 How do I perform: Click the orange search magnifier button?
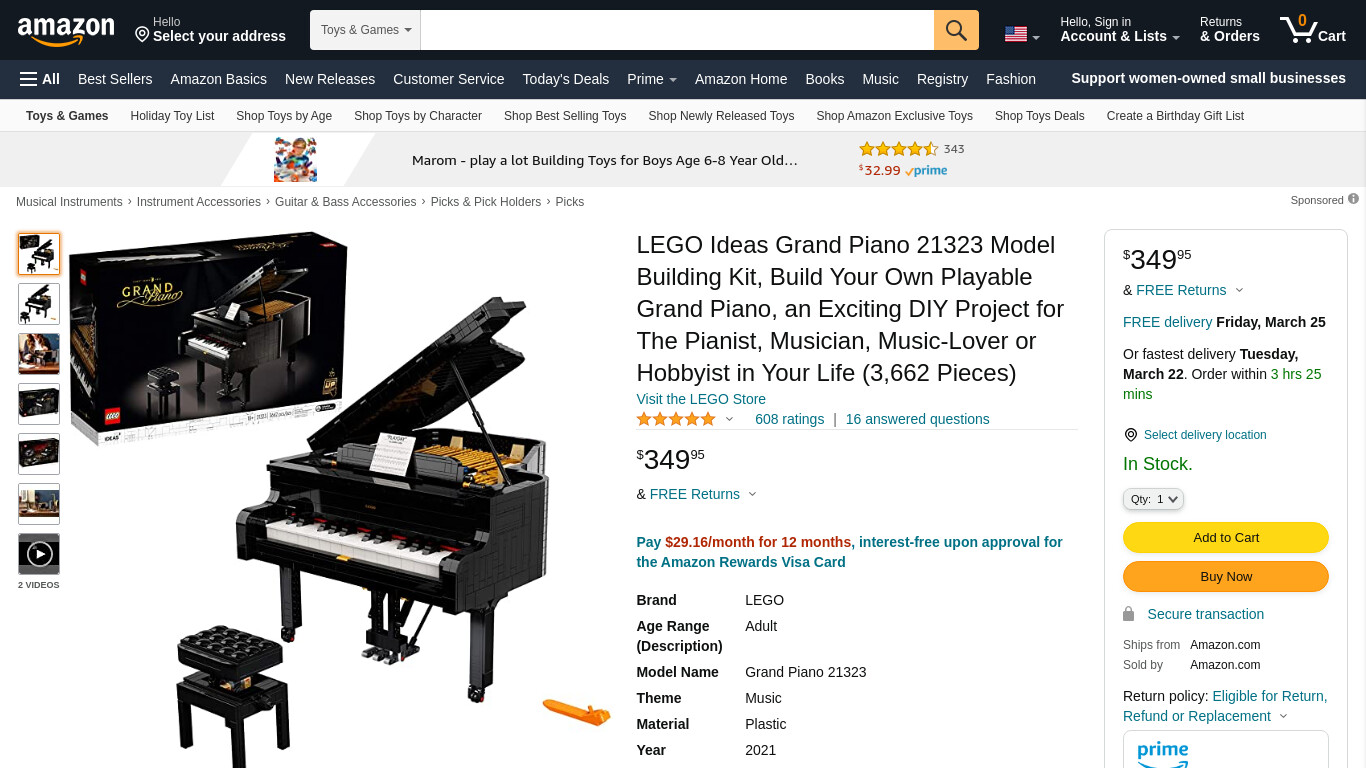point(956,30)
